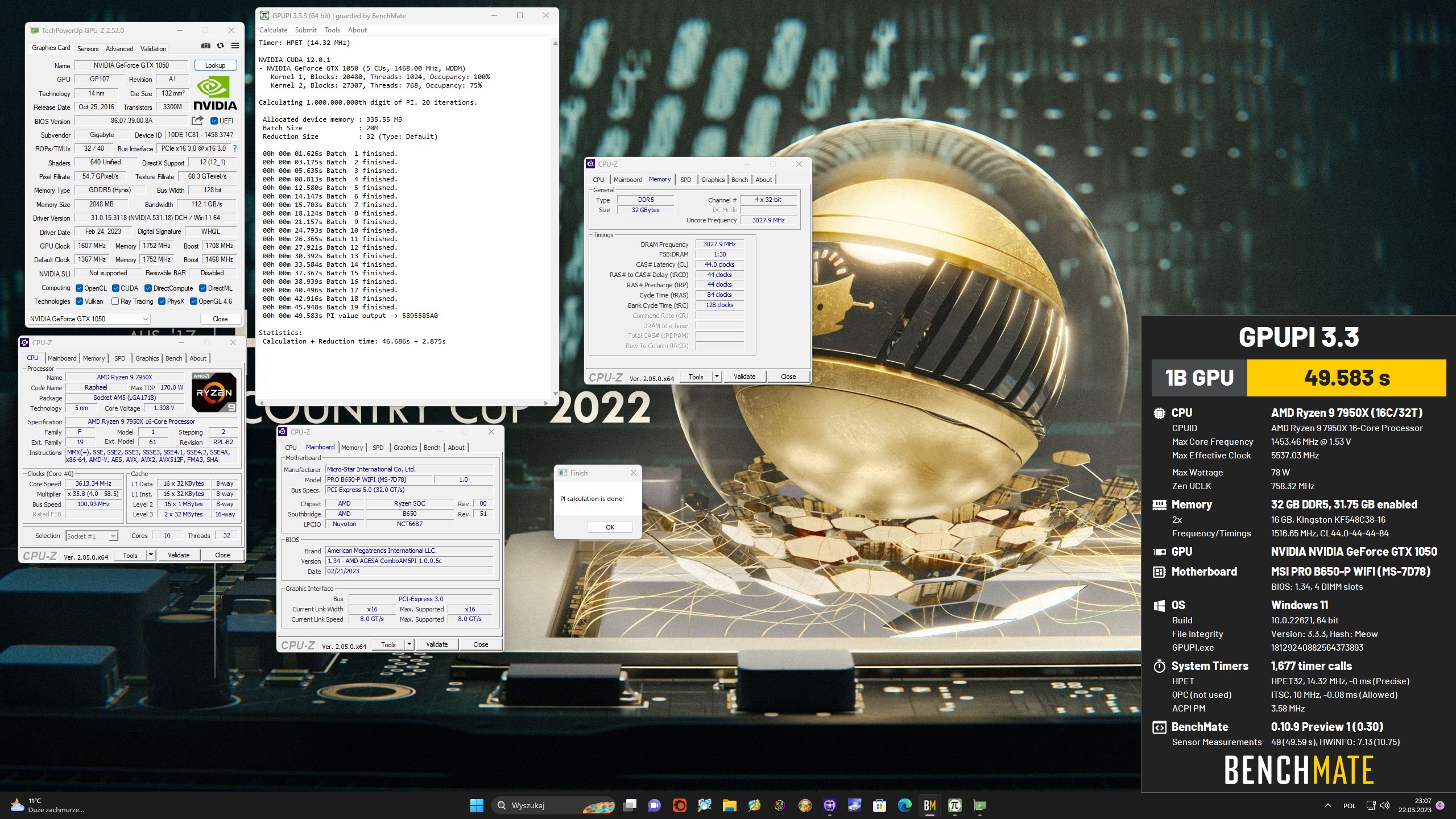This screenshot has width=1456, height=819.
Task: Open CPU-Z taskbar icon
Action: tap(830, 805)
